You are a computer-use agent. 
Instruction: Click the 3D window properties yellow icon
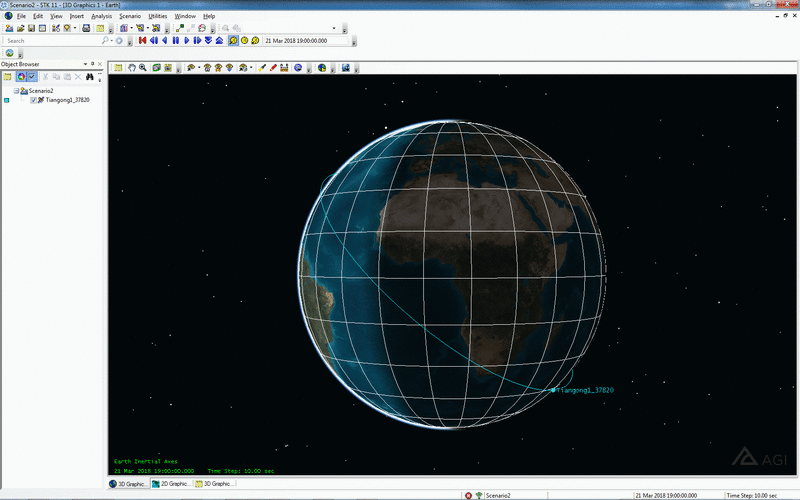pyautogui.click(x=118, y=67)
